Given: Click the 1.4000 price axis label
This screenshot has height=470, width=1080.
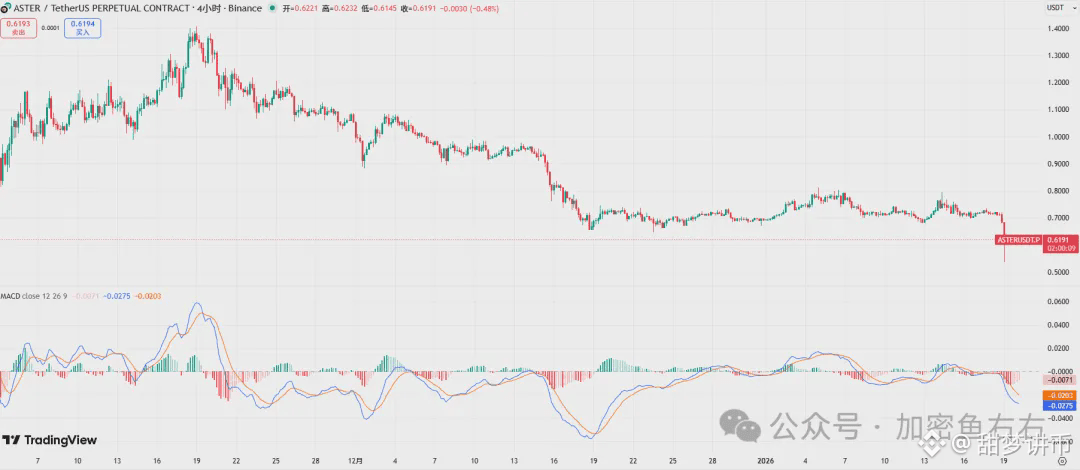Looking at the screenshot, I should click(1058, 28).
